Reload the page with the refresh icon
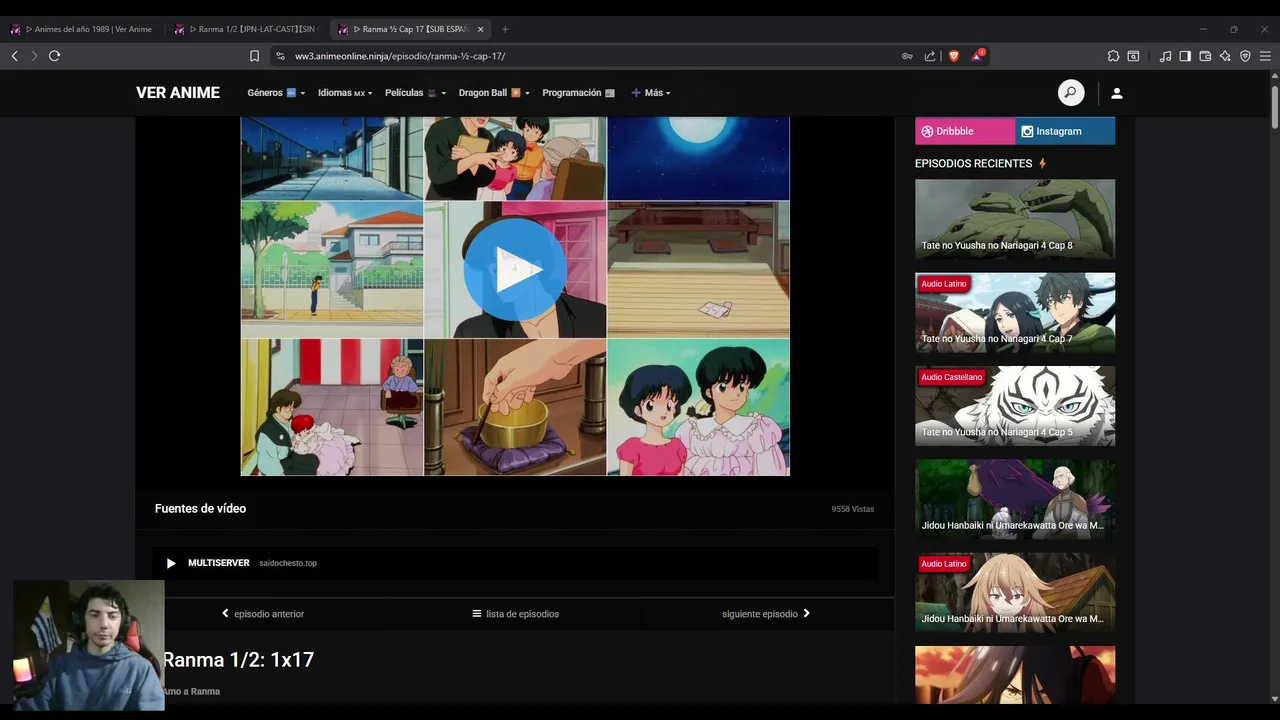 pos(55,56)
